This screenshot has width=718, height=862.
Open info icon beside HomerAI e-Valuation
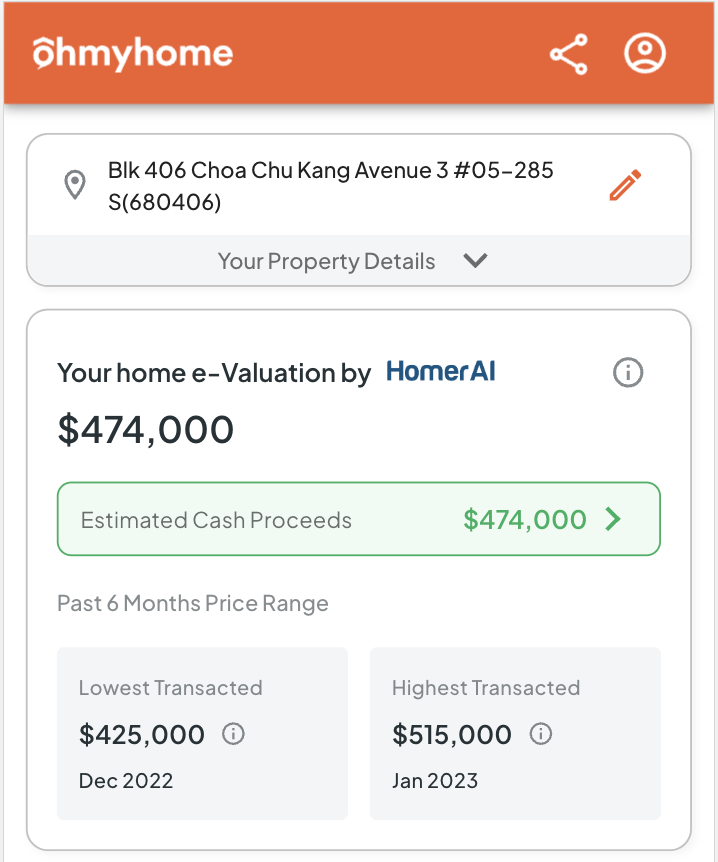628,373
